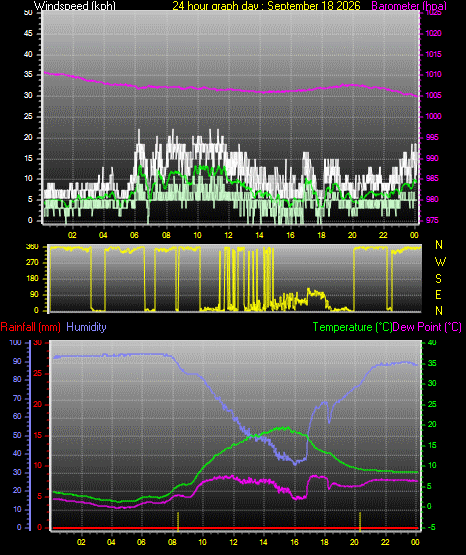Image resolution: width=466 pixels, height=555 pixels.
Task: Click the 35 value on temperature scale
Action: click(432, 363)
